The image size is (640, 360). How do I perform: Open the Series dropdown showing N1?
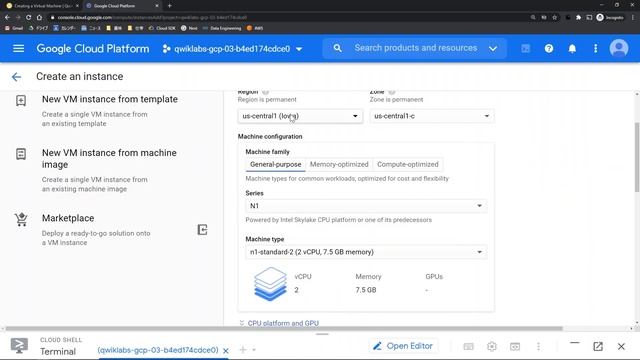366,206
